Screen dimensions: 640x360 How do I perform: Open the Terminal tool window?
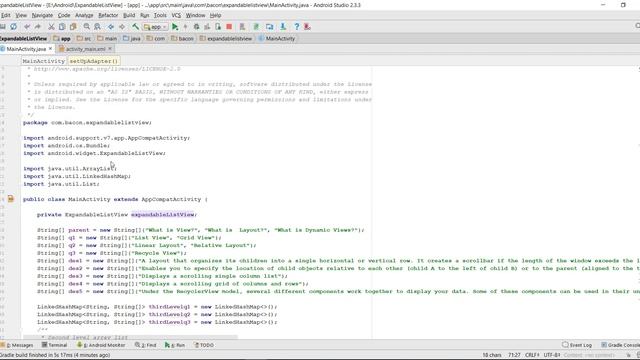pos(54,345)
